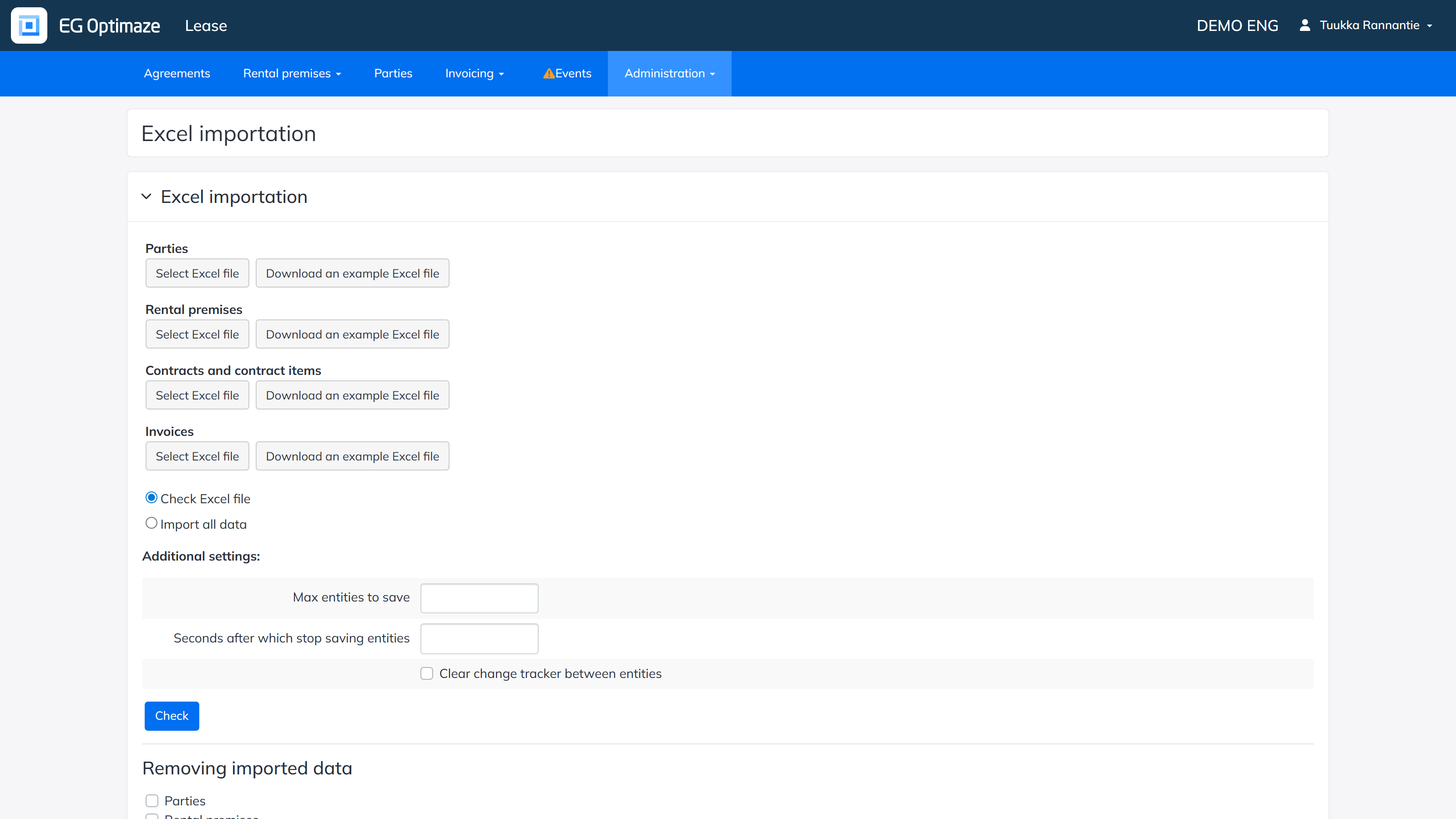
Task: Enable Clear change tracker between entities
Action: click(x=427, y=674)
